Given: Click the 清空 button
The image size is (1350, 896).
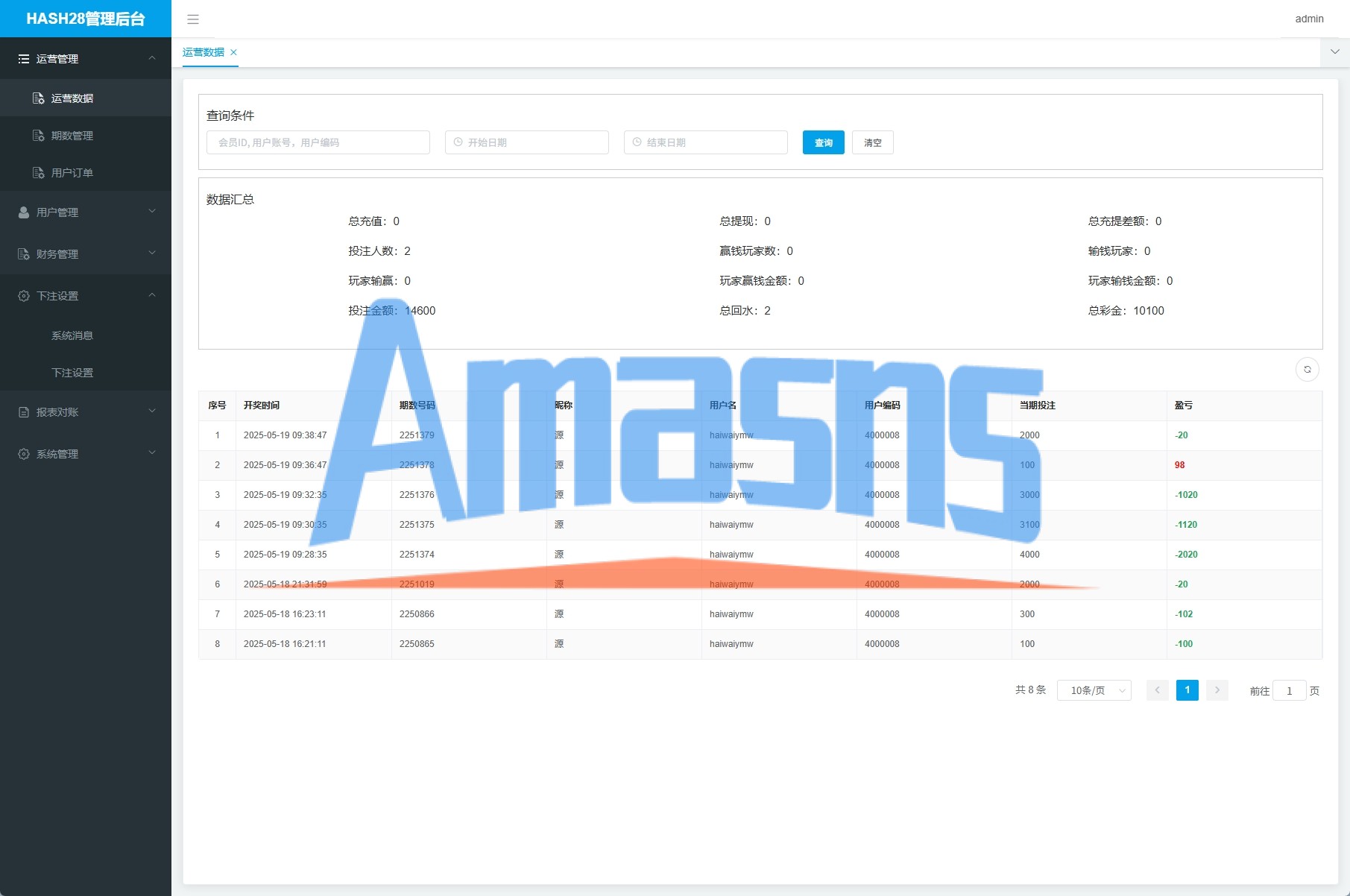Looking at the screenshot, I should (x=873, y=142).
